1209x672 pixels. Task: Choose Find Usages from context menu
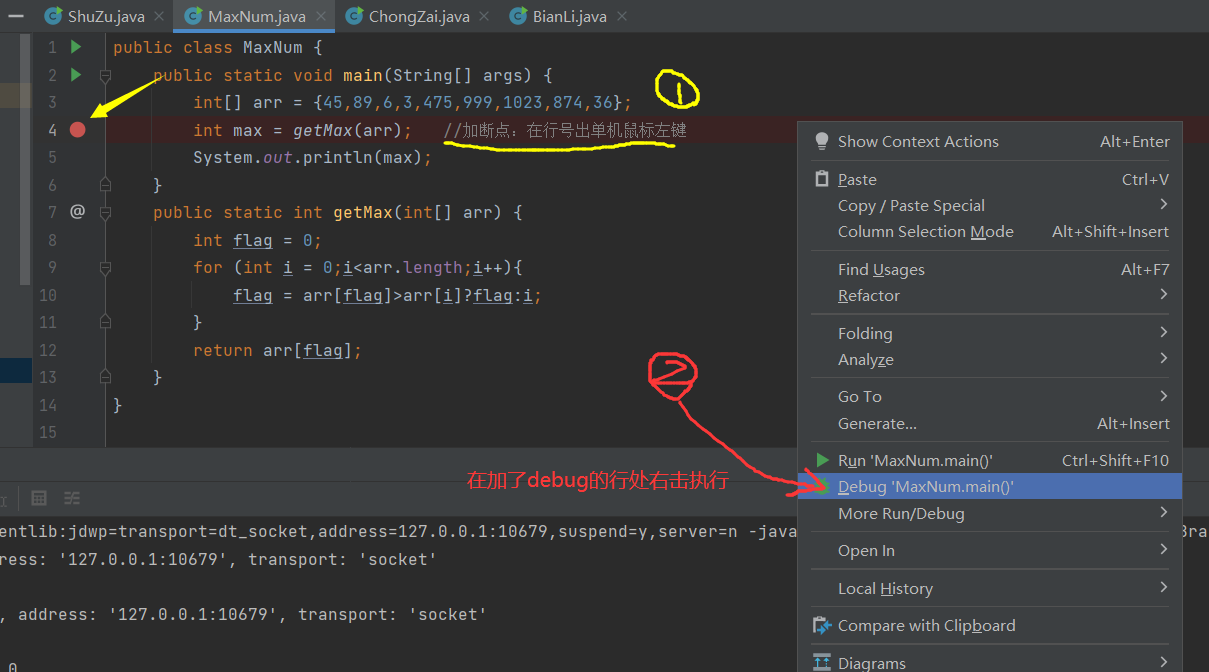(x=990, y=270)
